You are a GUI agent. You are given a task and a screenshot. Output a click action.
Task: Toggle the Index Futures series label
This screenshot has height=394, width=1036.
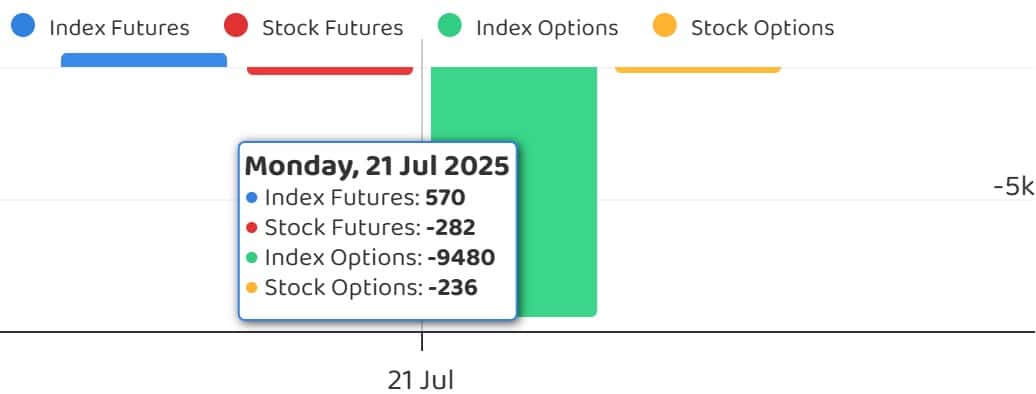[119, 28]
